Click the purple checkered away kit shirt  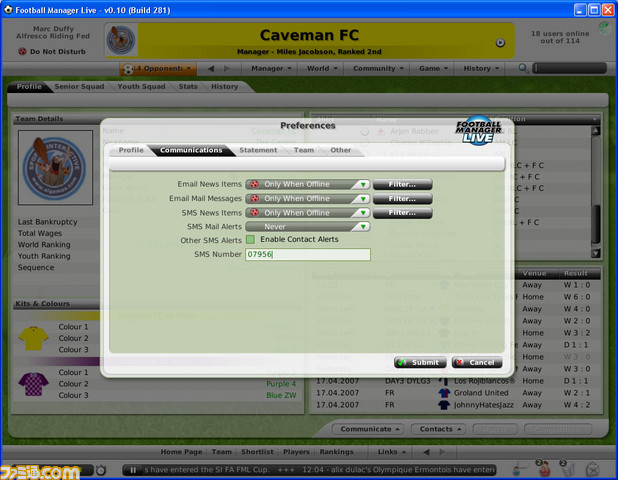click(33, 384)
